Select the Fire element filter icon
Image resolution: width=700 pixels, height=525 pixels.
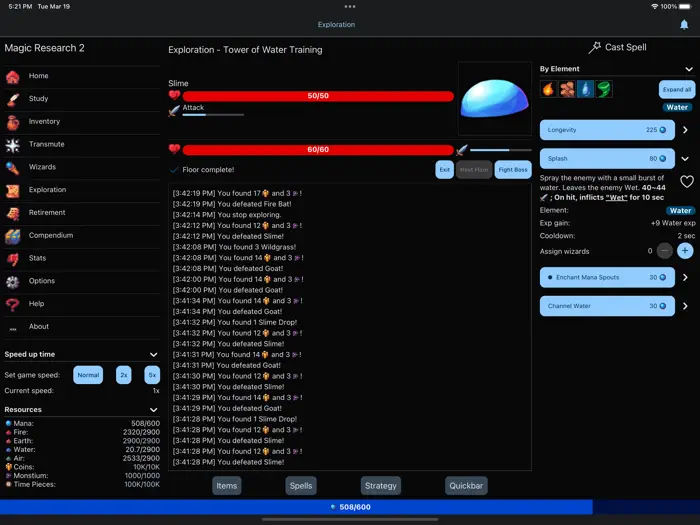[548, 89]
